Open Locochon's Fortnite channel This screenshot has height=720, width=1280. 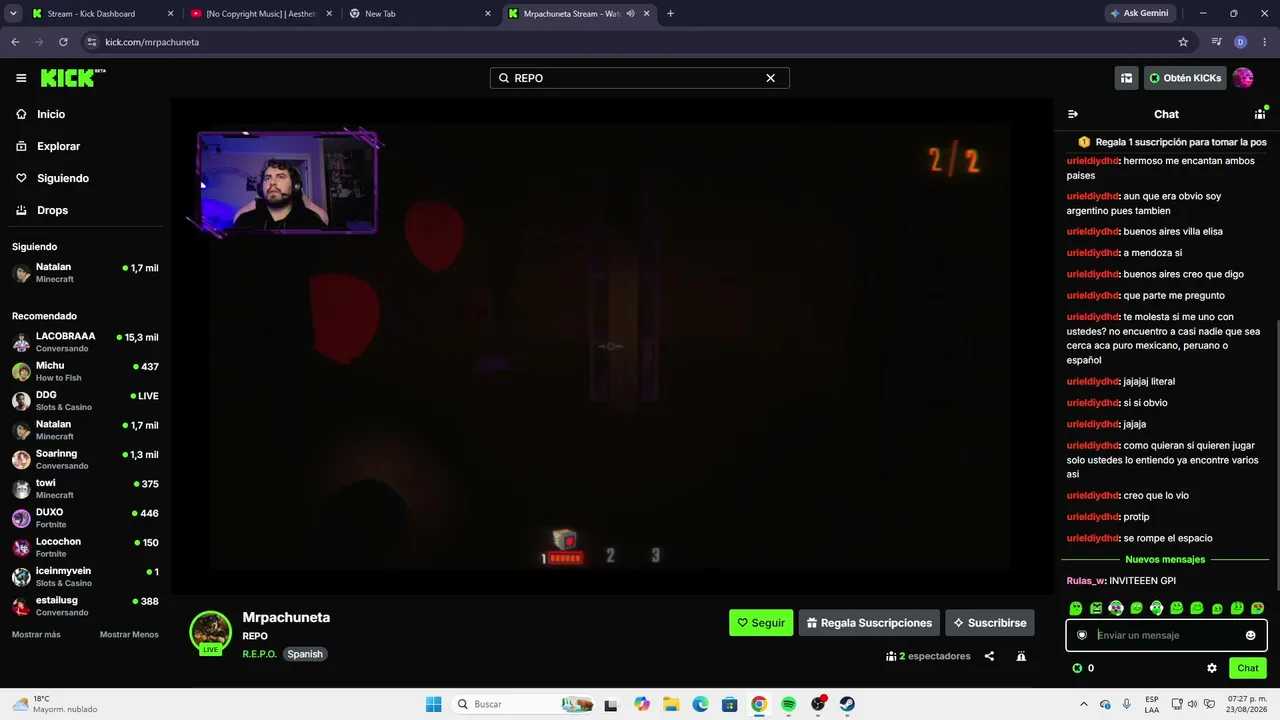85,547
